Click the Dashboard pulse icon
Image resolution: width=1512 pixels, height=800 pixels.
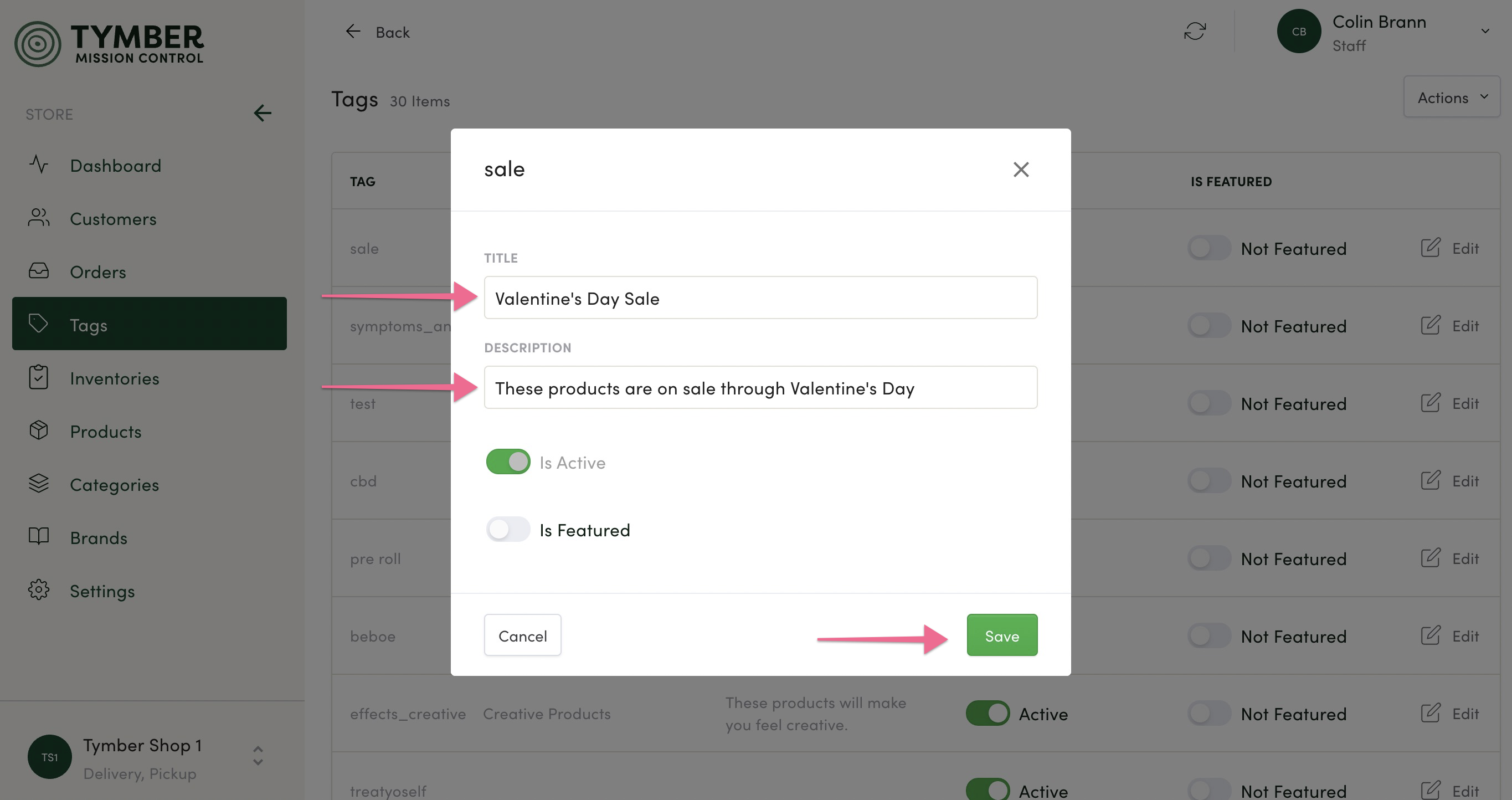click(x=39, y=165)
